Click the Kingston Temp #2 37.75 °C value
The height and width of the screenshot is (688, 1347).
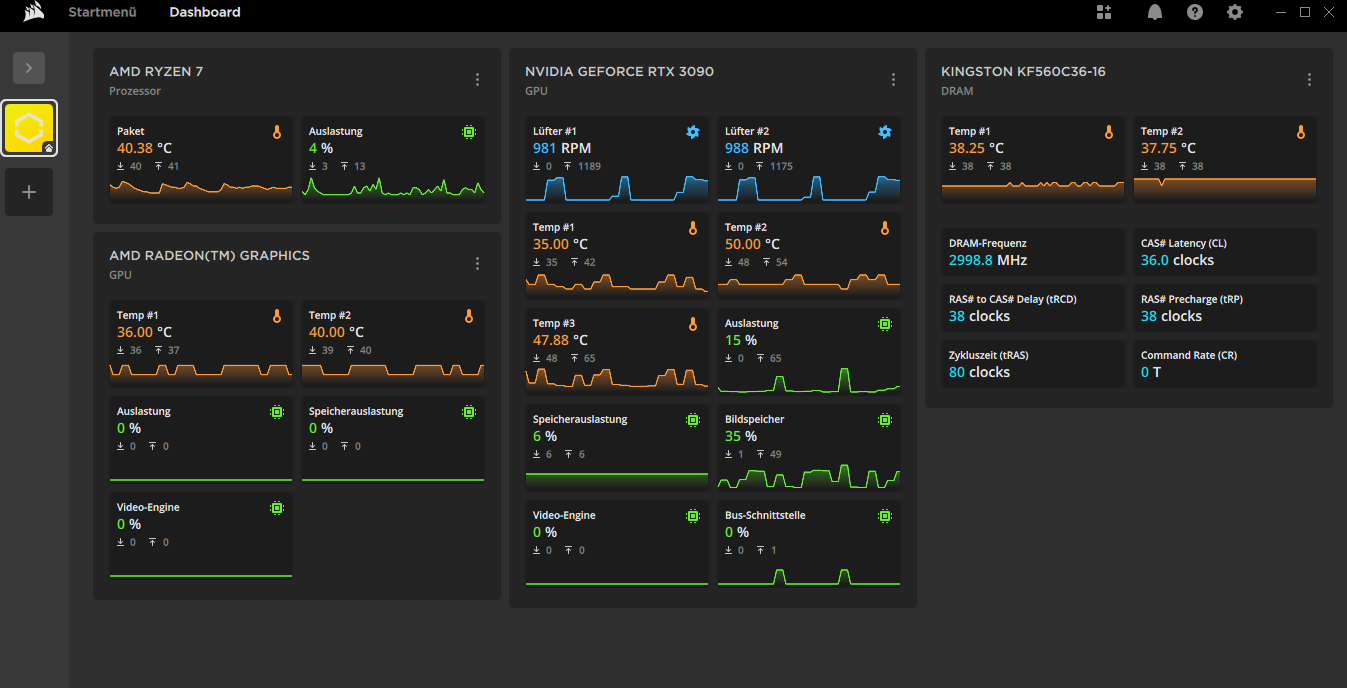pyautogui.click(x=1168, y=148)
